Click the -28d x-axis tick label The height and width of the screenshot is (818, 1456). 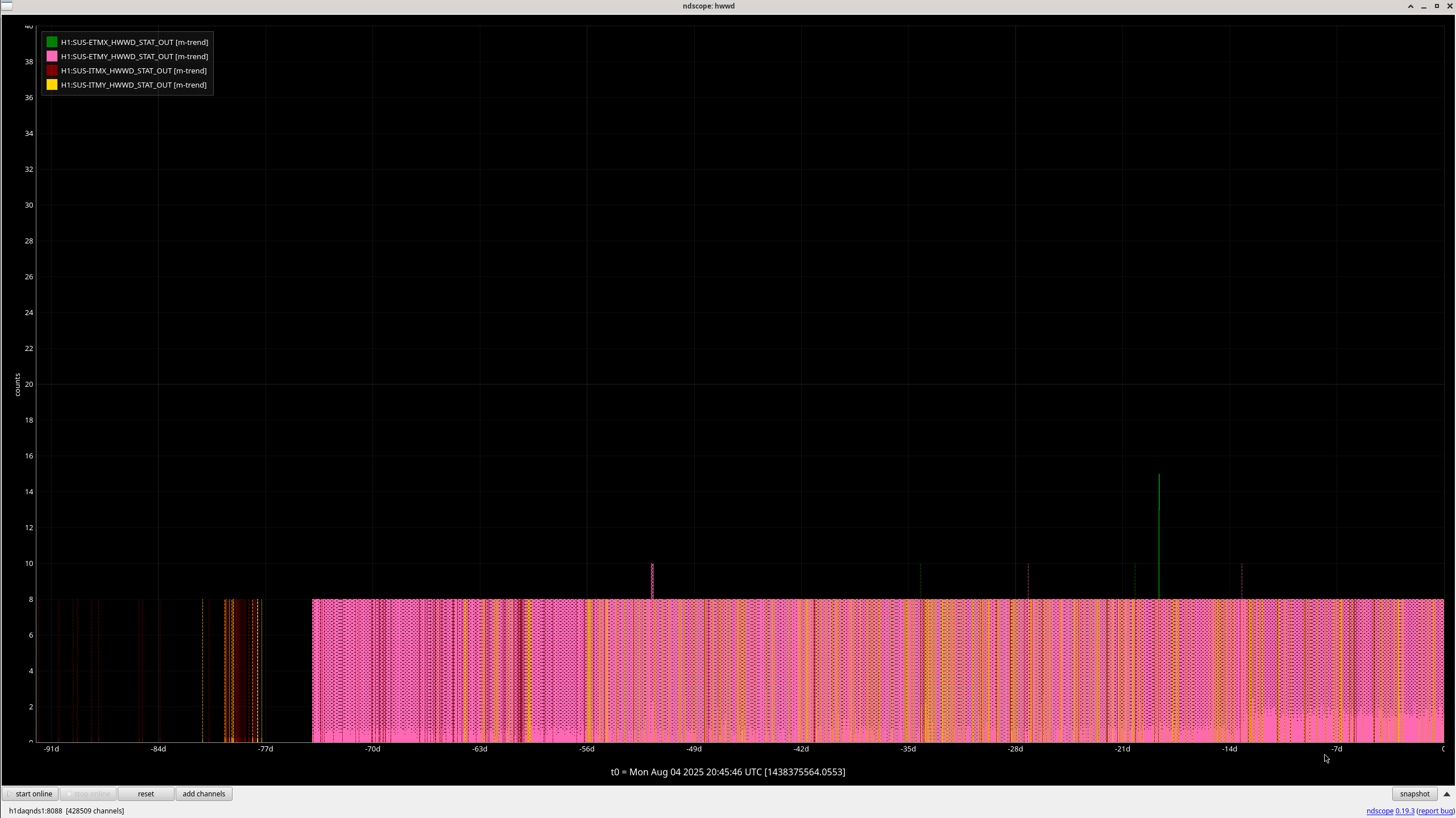(1015, 749)
